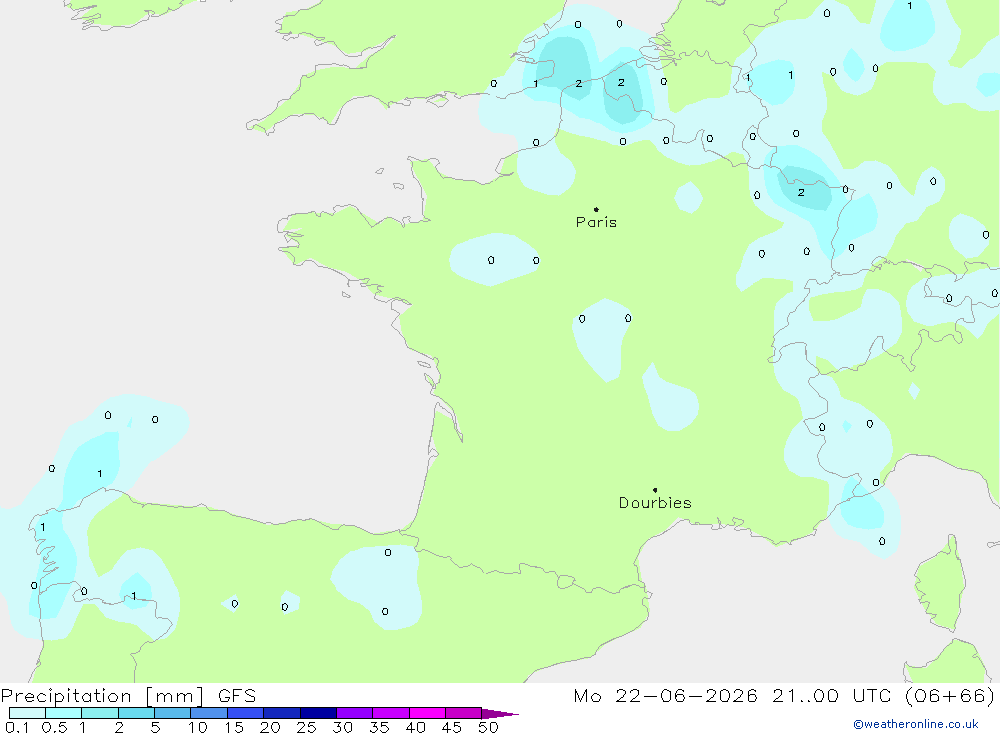1000x733 pixels.
Task: Click the '25' legend scale label
Action: [307, 727]
